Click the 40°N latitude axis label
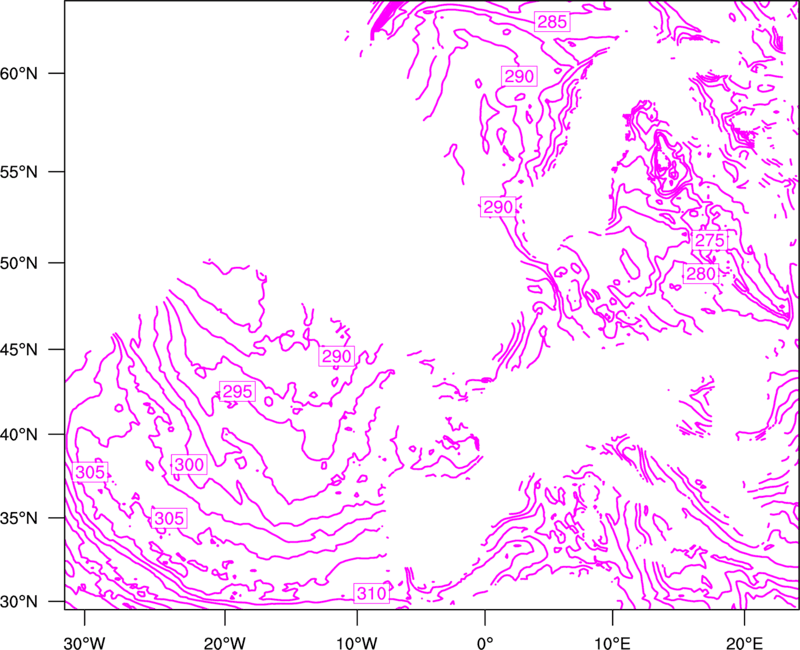The width and height of the screenshot is (800, 650). point(19,435)
